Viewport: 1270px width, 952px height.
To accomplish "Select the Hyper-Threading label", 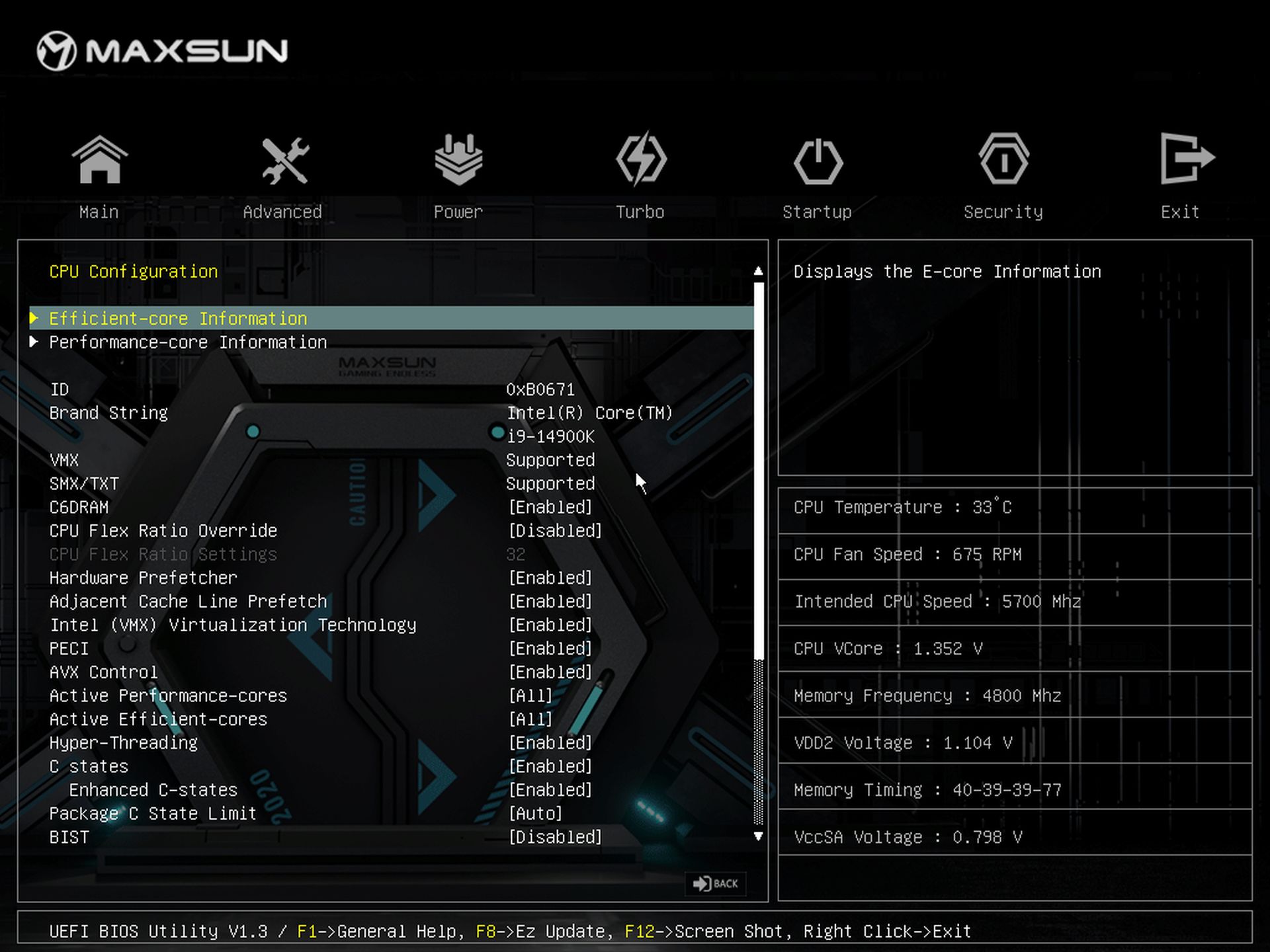I will [x=124, y=743].
